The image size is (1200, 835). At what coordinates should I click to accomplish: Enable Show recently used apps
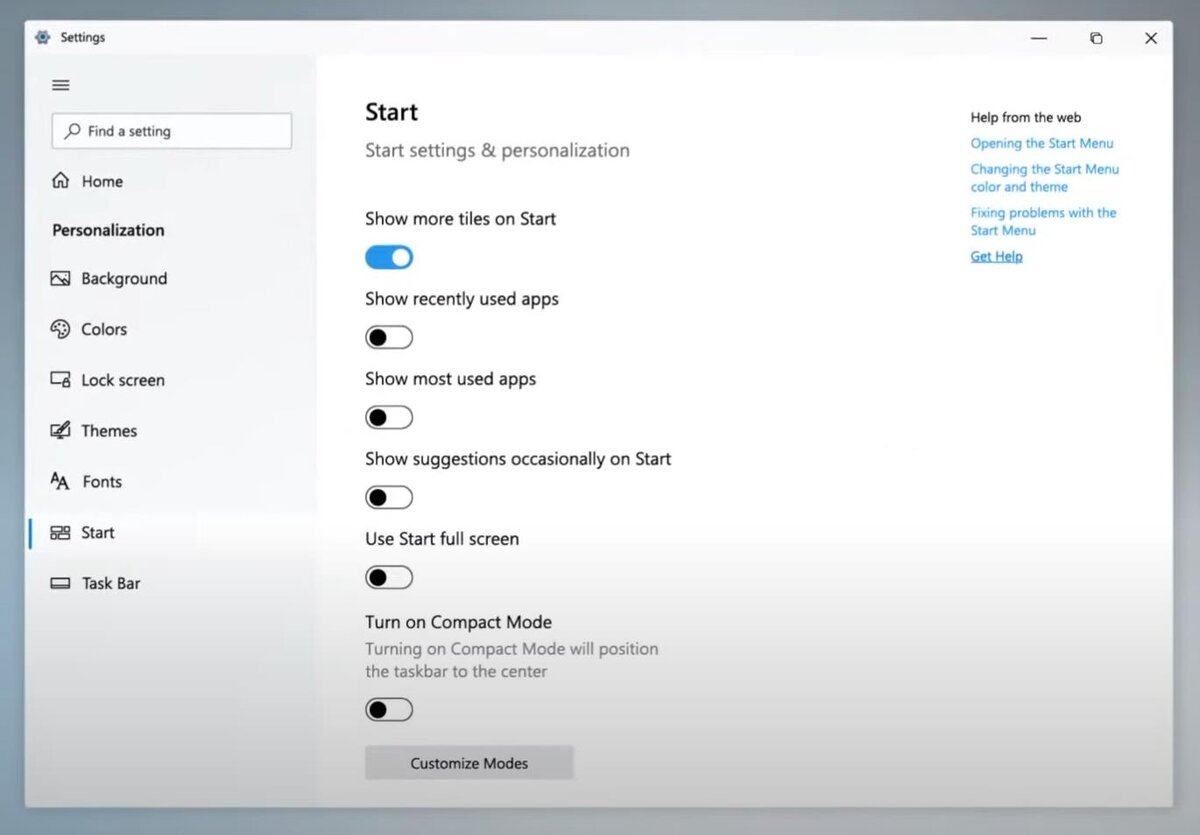point(389,337)
